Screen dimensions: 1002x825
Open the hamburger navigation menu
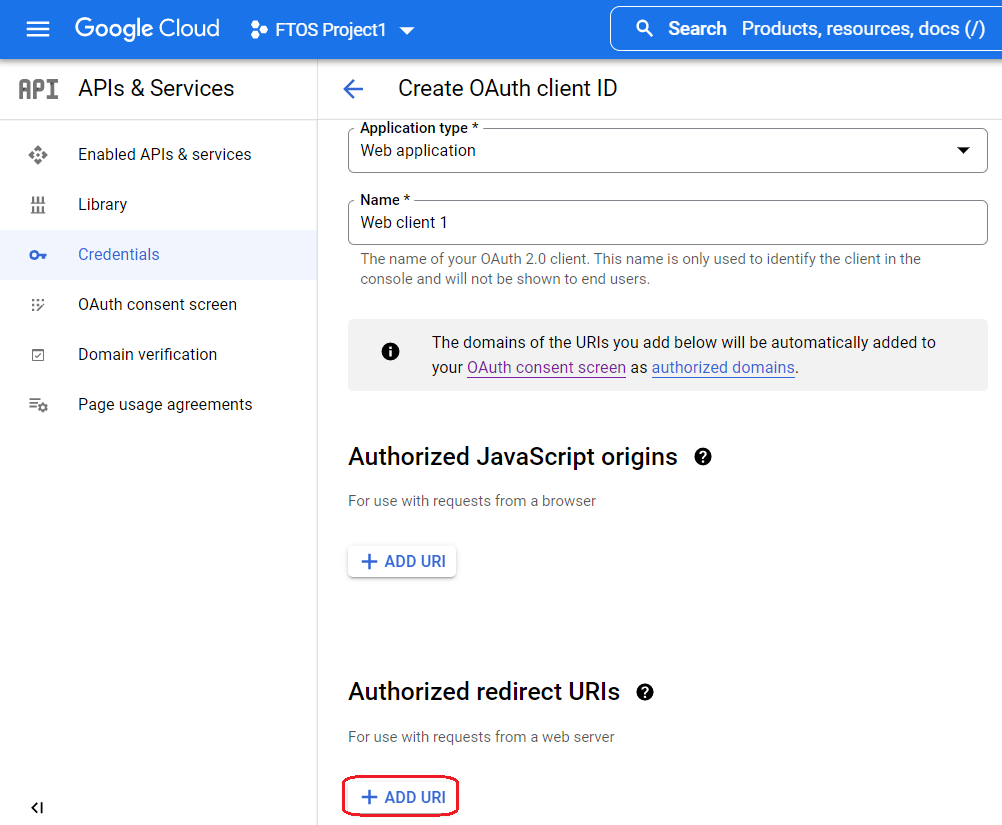click(38, 29)
